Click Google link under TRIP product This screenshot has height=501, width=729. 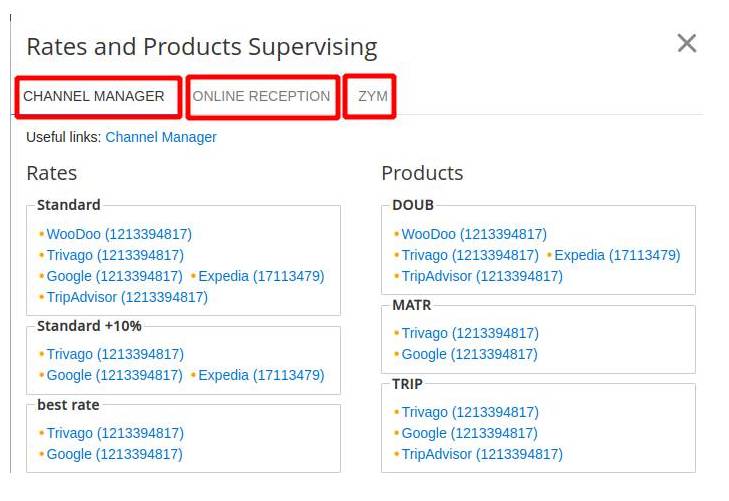pos(469,433)
